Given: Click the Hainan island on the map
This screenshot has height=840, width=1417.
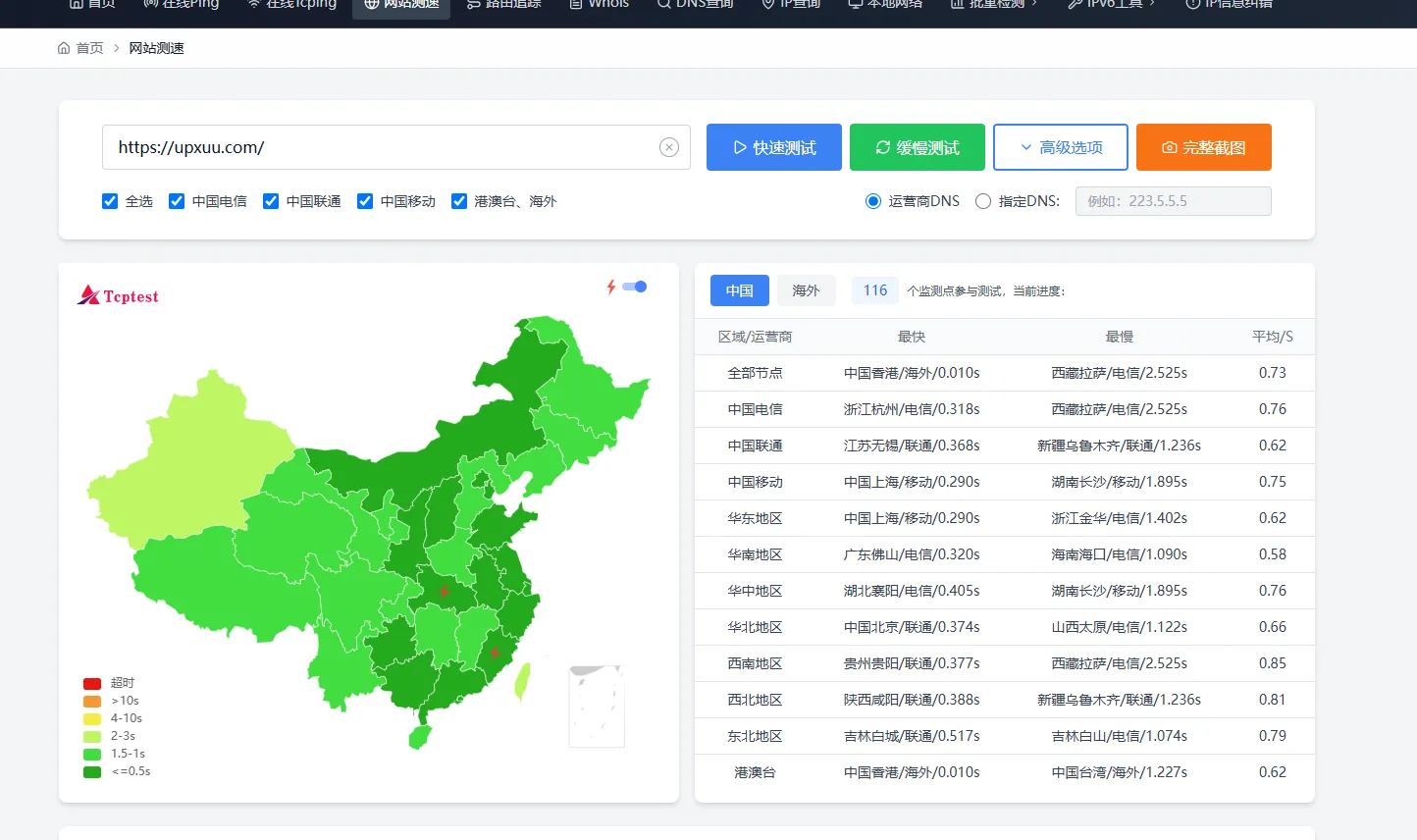Looking at the screenshot, I should click(x=420, y=736).
